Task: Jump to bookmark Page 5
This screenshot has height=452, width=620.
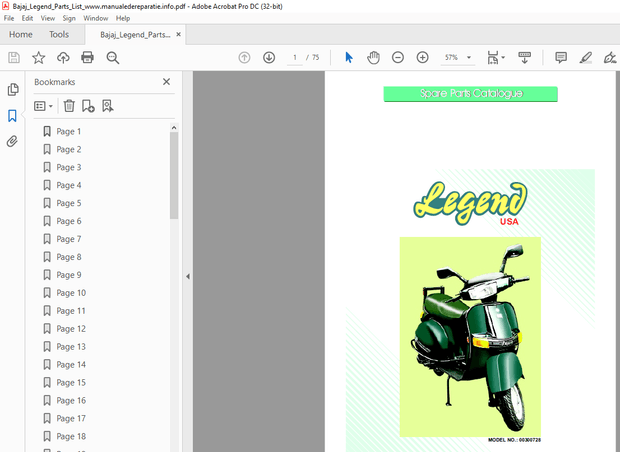Action: coord(69,203)
